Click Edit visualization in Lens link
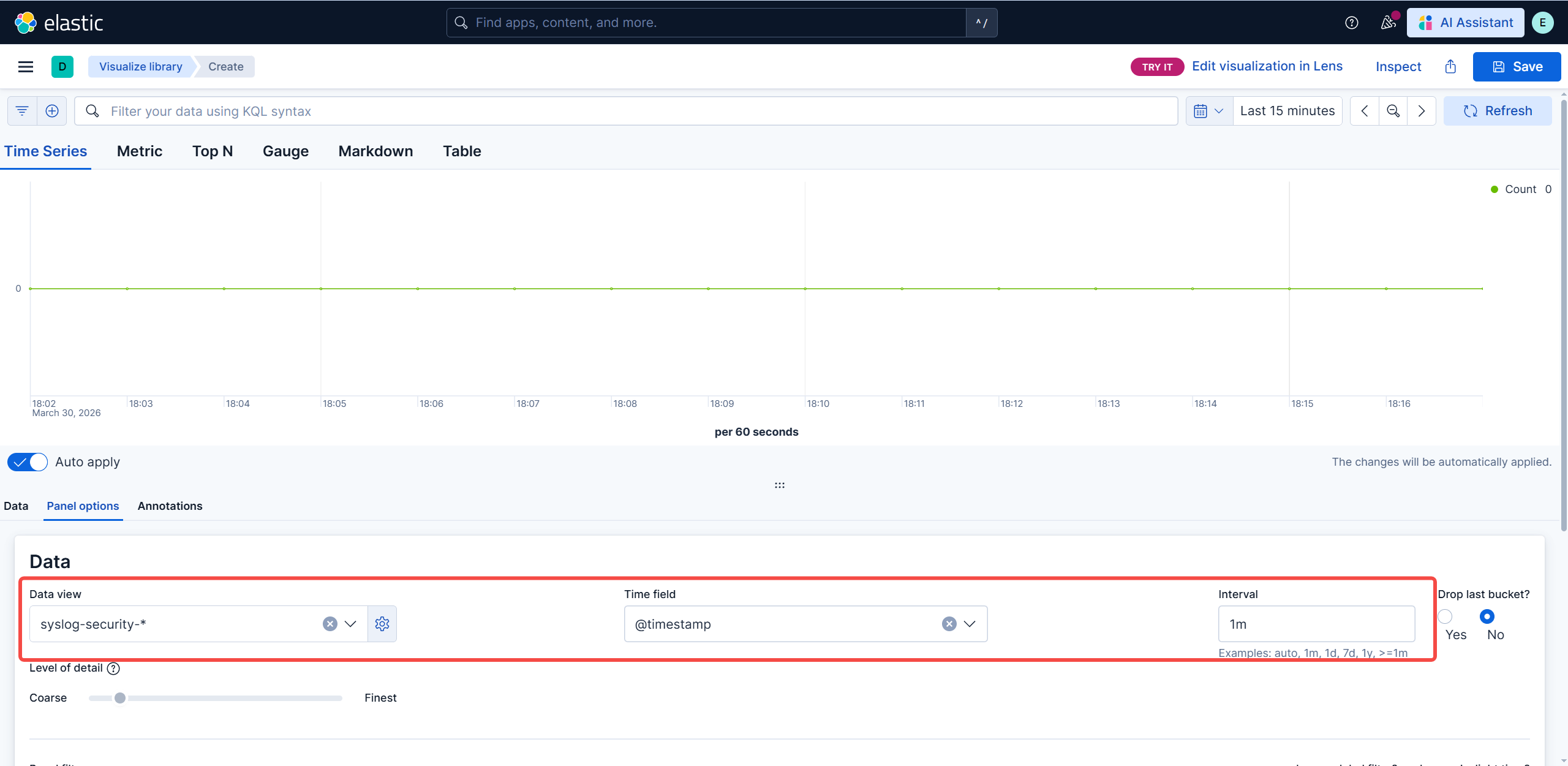Screen dimensions: 1568x766 coord(1267,66)
